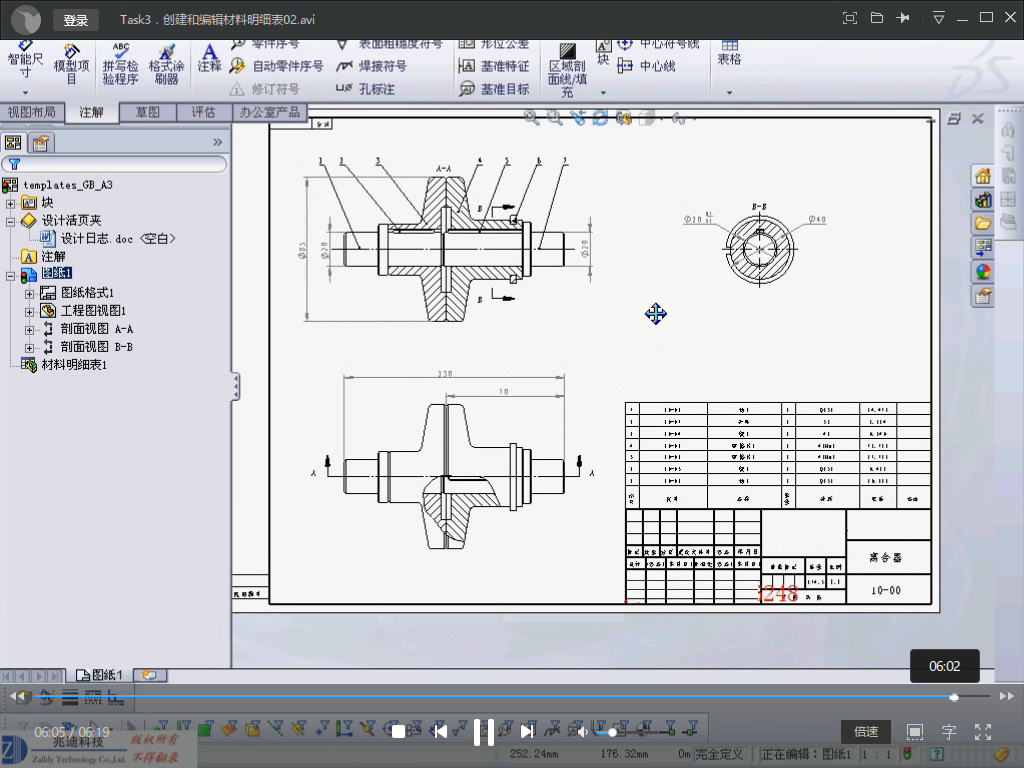Click the feature tree filter field

115,163
